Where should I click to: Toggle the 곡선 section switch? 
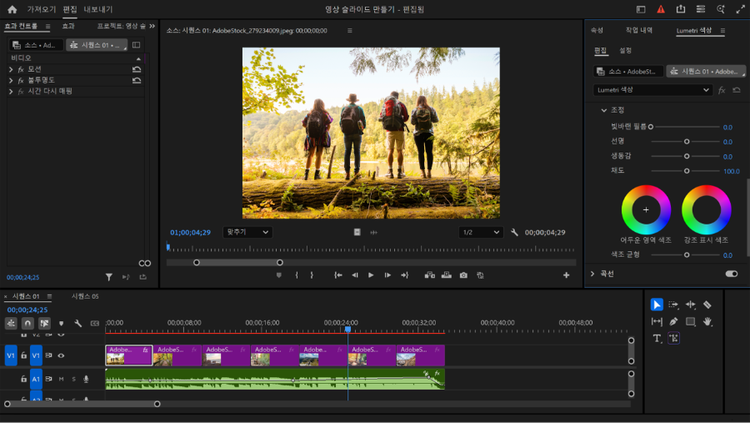pos(731,273)
